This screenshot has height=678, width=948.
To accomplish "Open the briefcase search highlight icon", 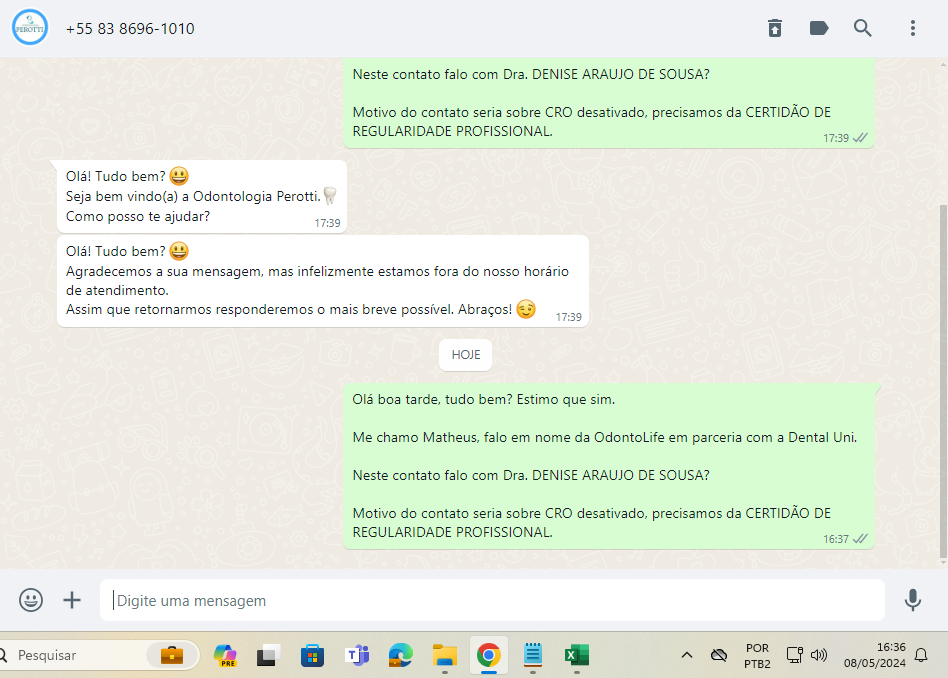I will pyautogui.click(x=172, y=655).
